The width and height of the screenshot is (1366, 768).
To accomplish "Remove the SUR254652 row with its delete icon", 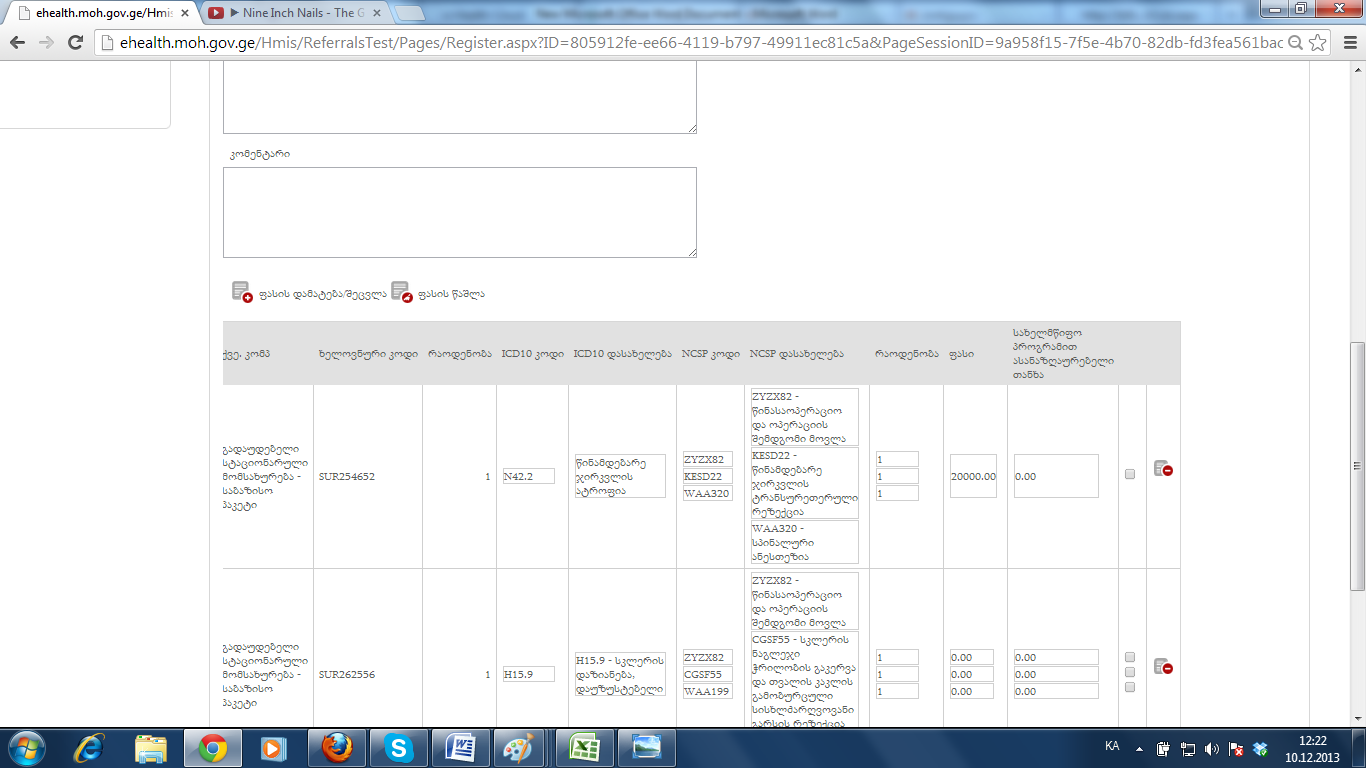I will point(1163,468).
